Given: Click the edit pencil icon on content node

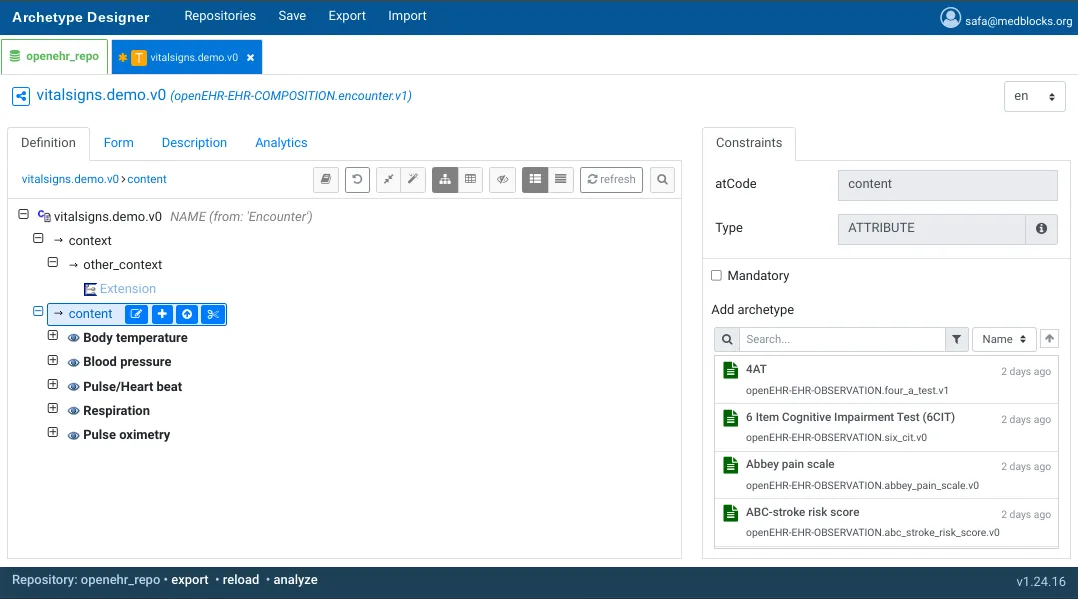Looking at the screenshot, I should click(137, 314).
